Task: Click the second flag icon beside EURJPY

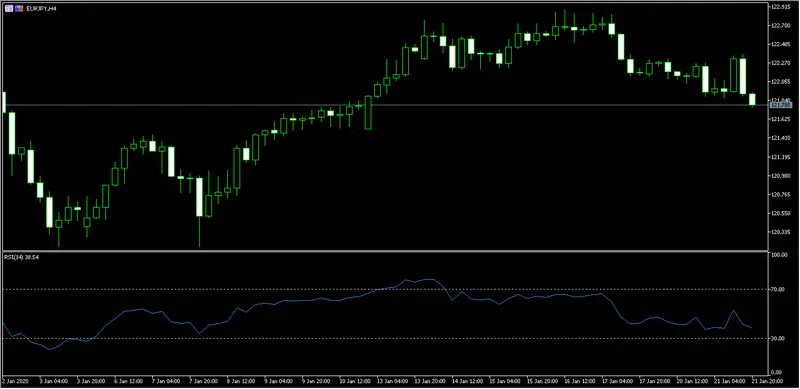Action: [19, 9]
